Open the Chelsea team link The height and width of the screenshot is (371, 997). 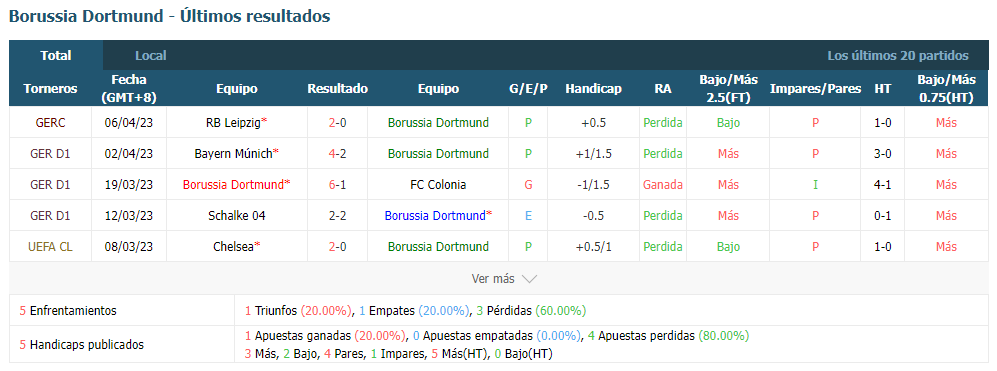click(233, 246)
